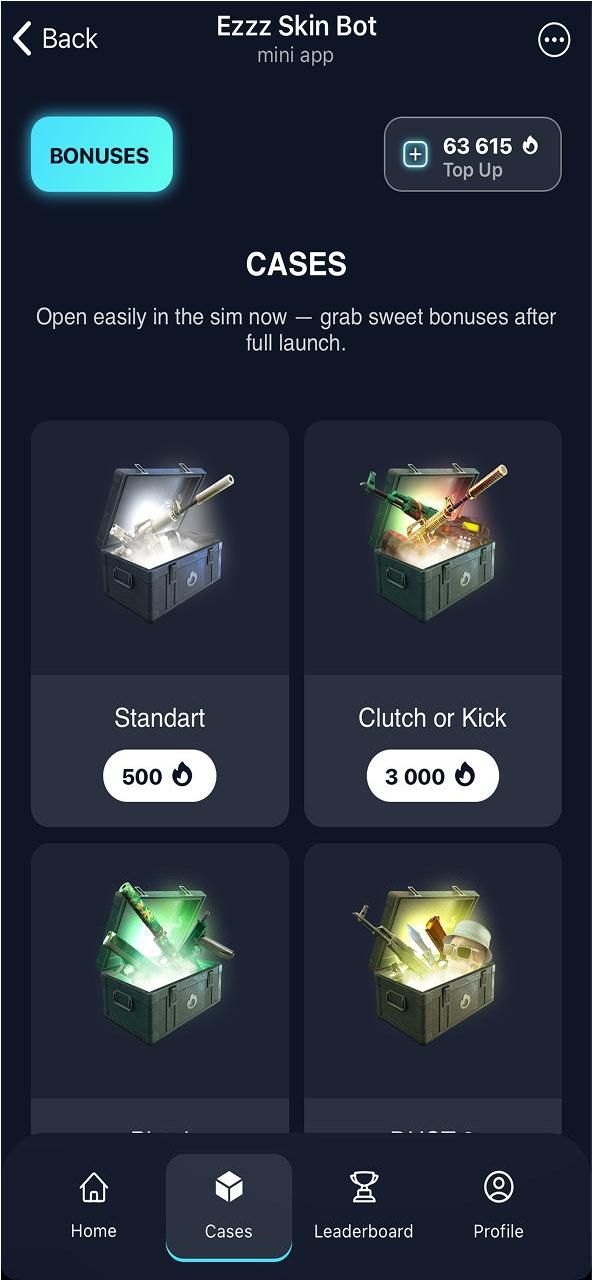Open the green glowing pistol case image
The image size is (592, 1280).
164,964
